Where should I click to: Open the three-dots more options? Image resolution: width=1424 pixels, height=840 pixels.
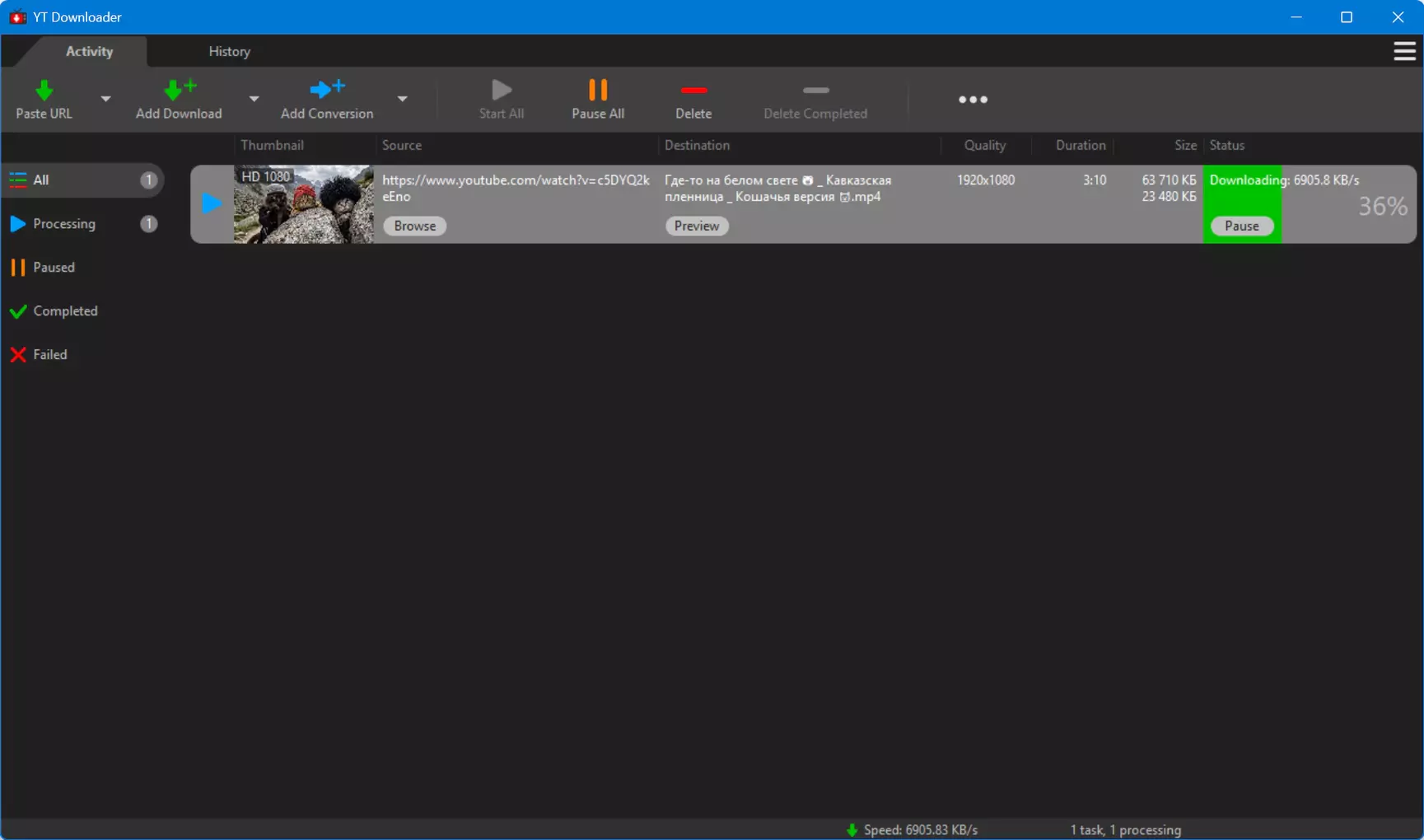(x=973, y=100)
